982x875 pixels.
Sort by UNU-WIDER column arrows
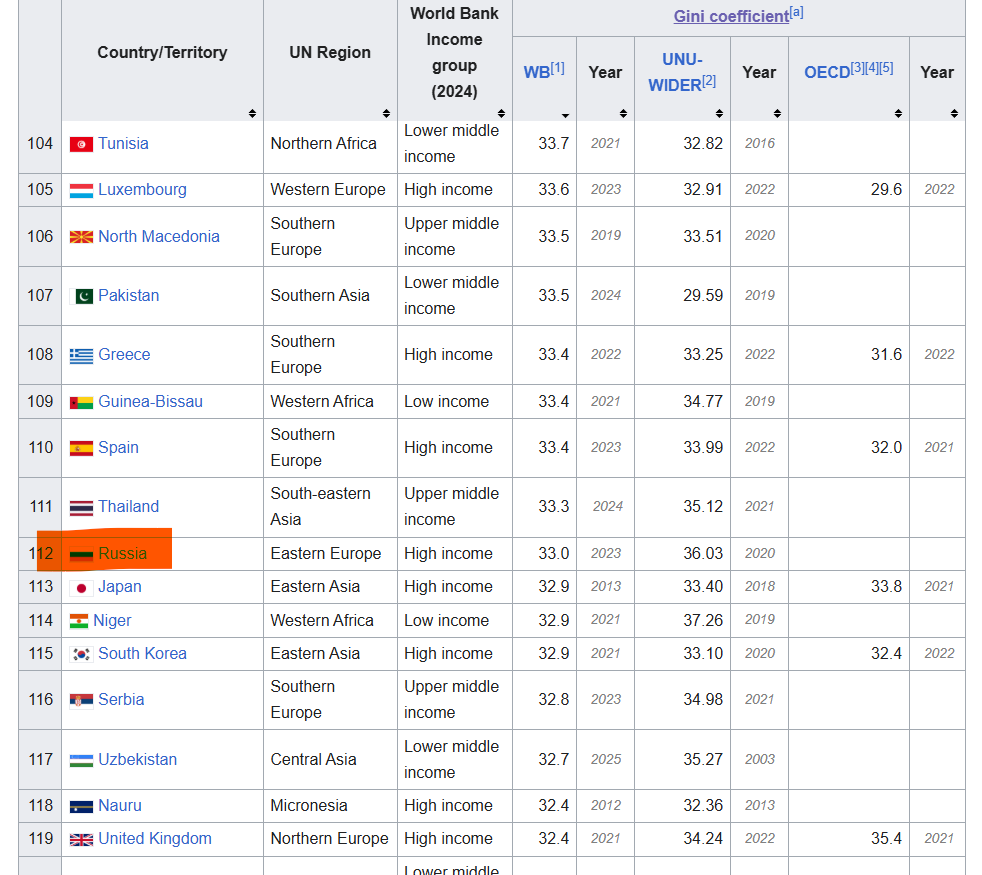click(719, 113)
